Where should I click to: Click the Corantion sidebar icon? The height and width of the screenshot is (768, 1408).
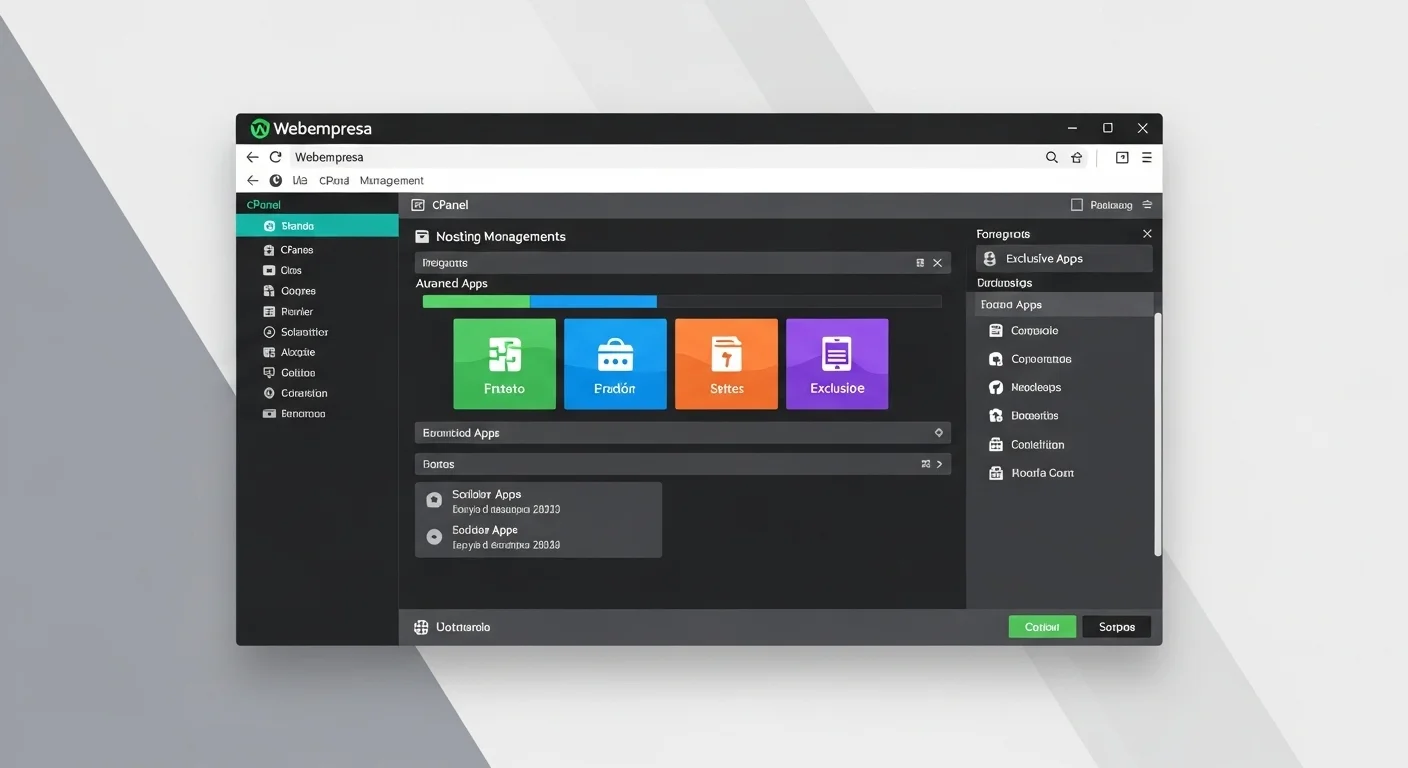pyautogui.click(x=269, y=393)
